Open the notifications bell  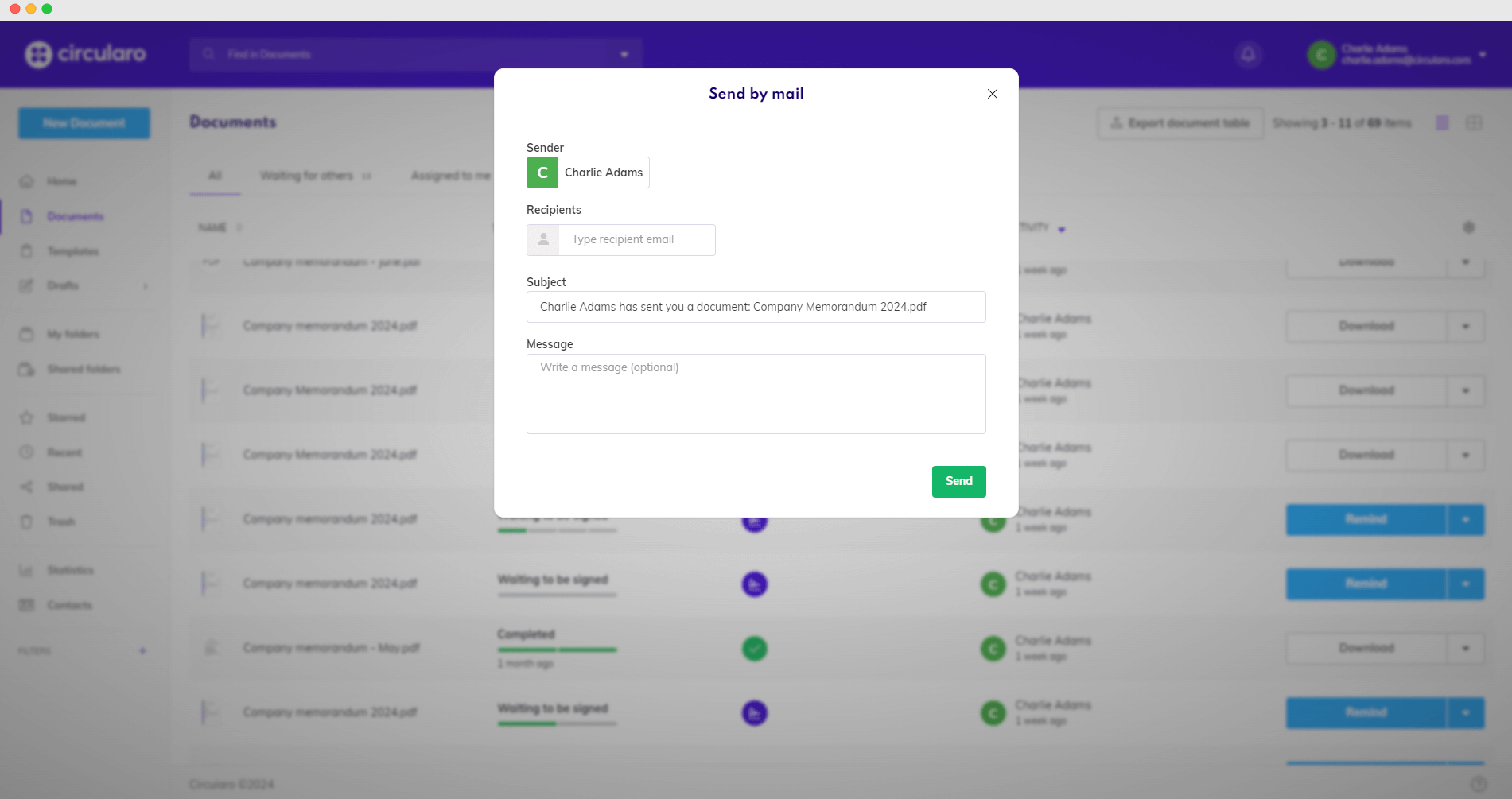coord(1248,54)
